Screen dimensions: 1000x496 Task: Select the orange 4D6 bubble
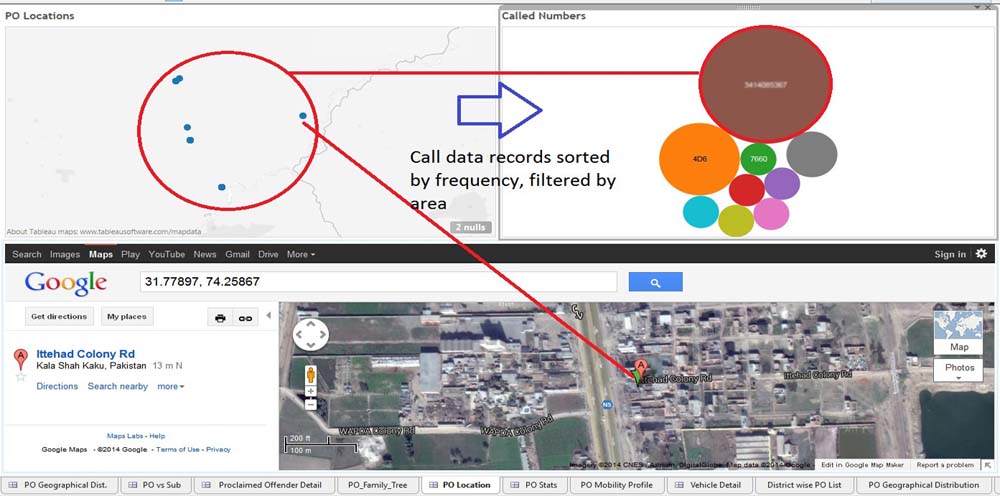click(x=698, y=159)
